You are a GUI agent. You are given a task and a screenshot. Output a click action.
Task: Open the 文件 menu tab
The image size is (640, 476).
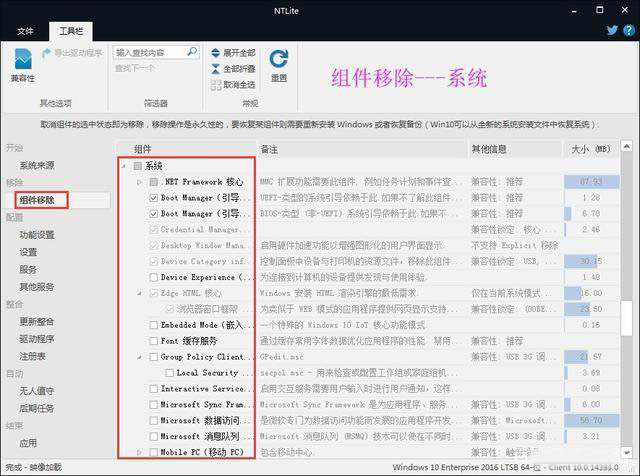click(25, 31)
